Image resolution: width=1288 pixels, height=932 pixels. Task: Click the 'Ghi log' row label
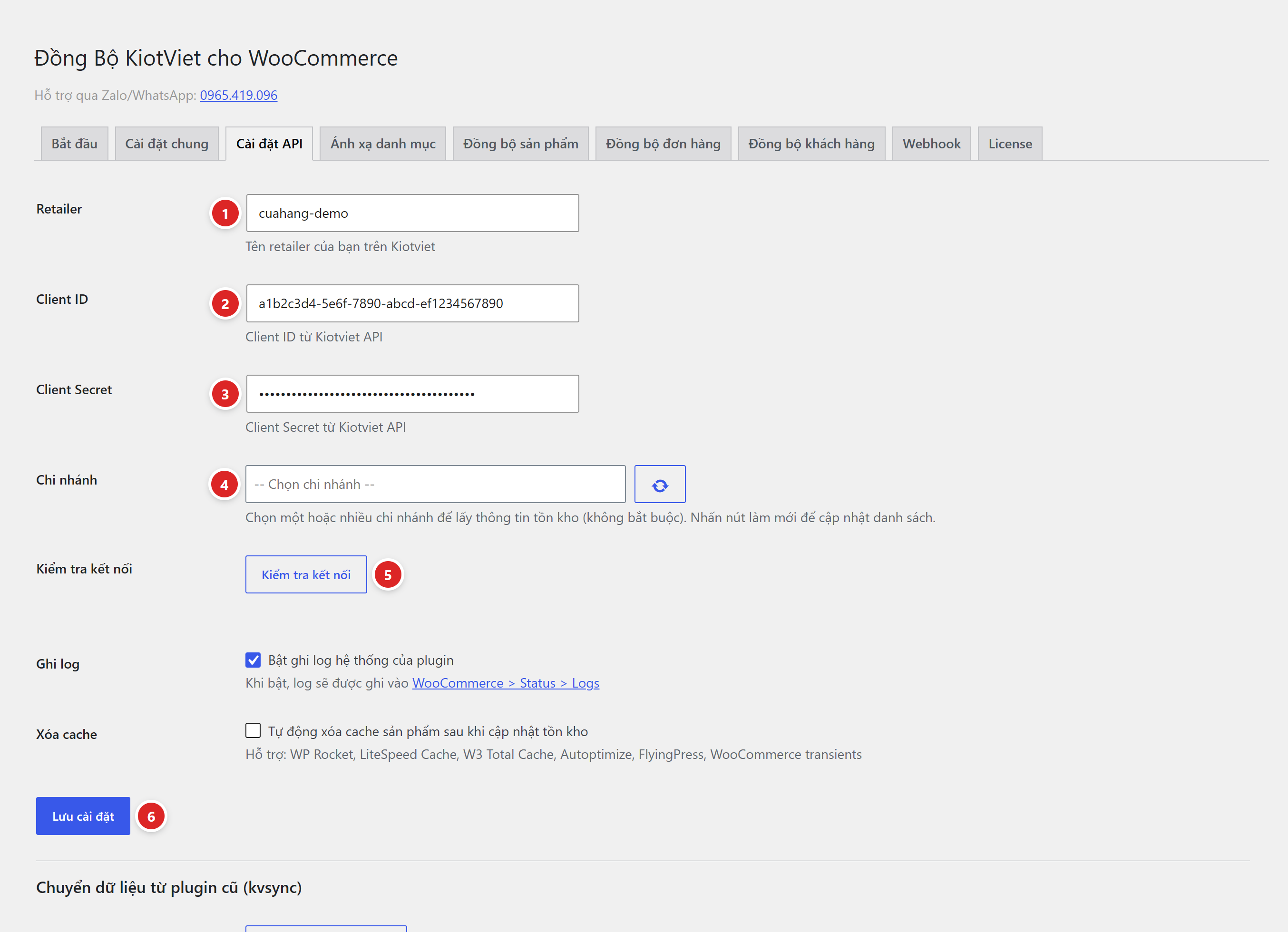58,664
